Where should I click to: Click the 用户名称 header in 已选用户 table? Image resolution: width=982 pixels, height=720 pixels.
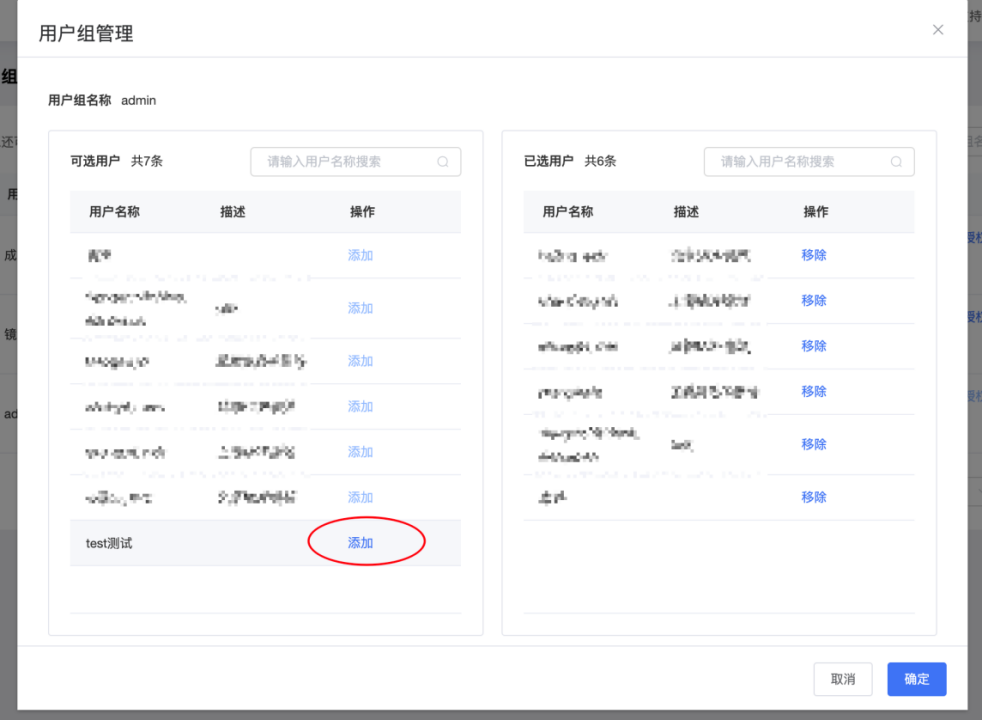pyautogui.click(x=567, y=212)
